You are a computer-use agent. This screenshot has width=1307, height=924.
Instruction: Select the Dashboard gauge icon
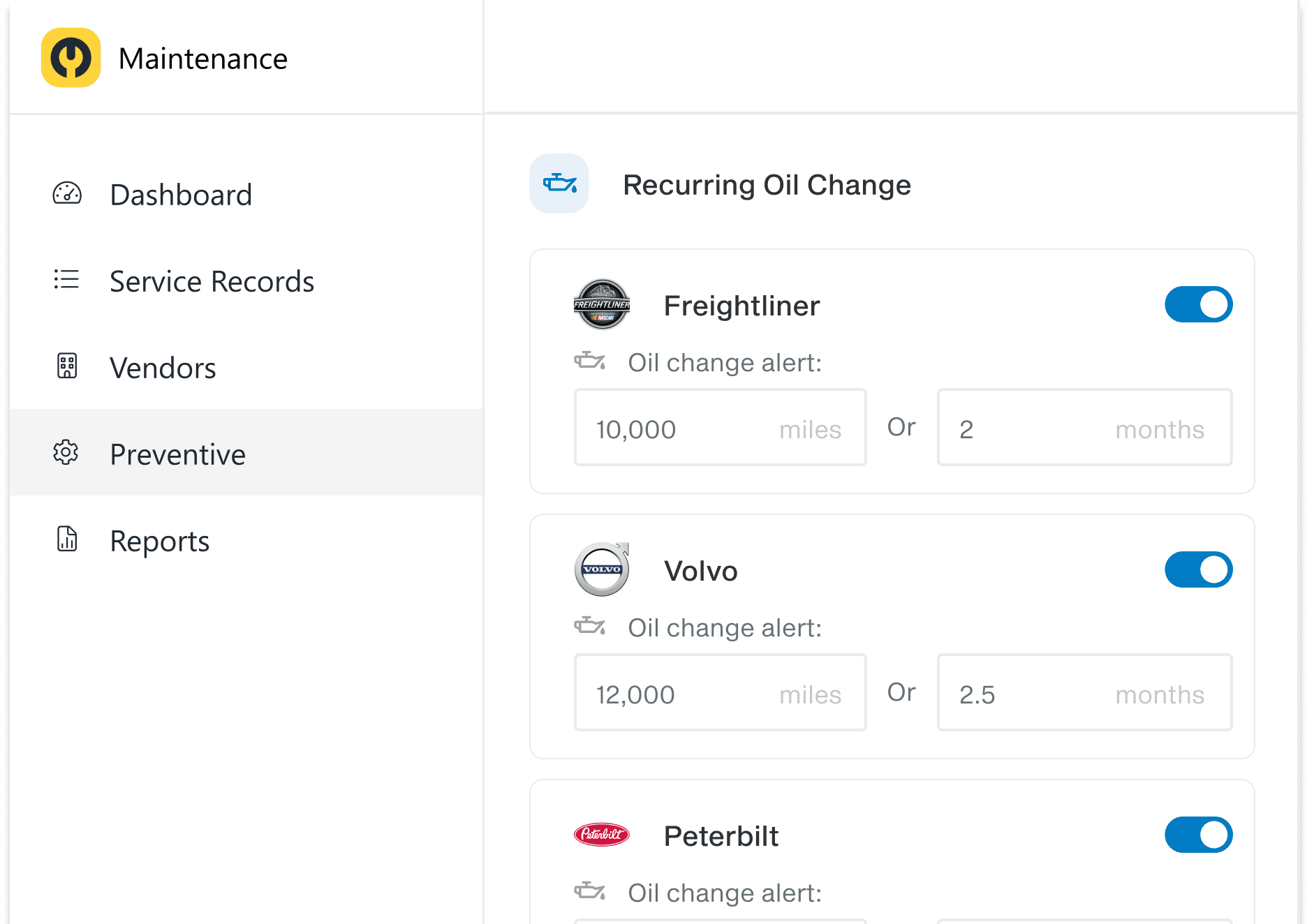click(66, 194)
